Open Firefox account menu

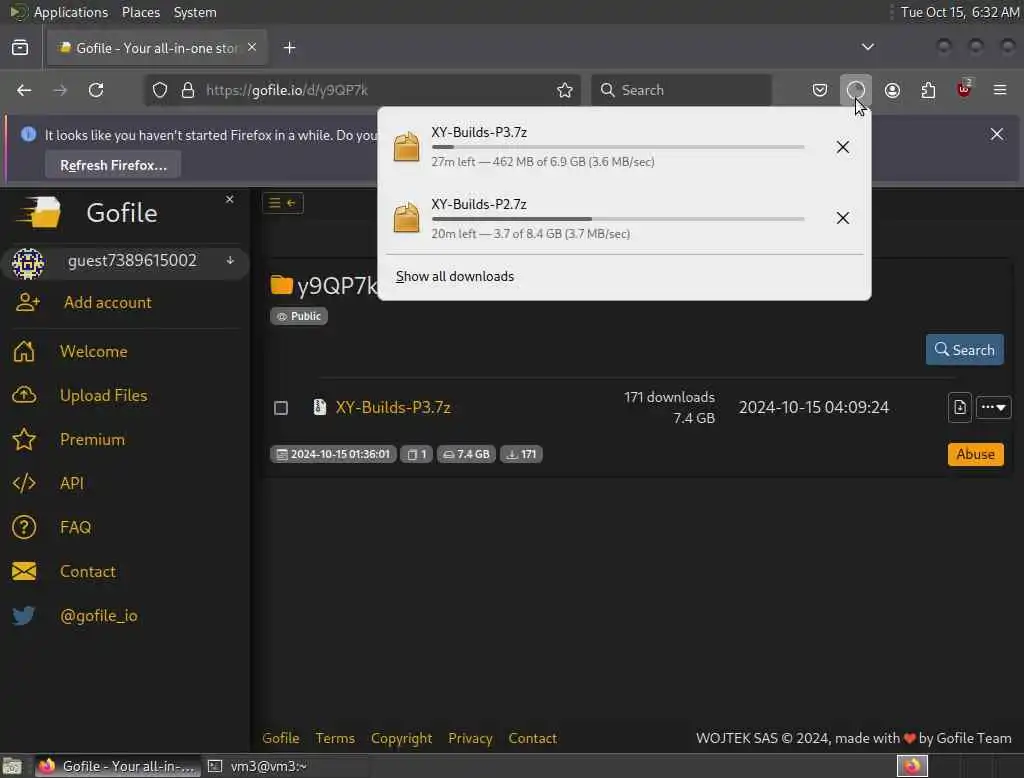[892, 90]
